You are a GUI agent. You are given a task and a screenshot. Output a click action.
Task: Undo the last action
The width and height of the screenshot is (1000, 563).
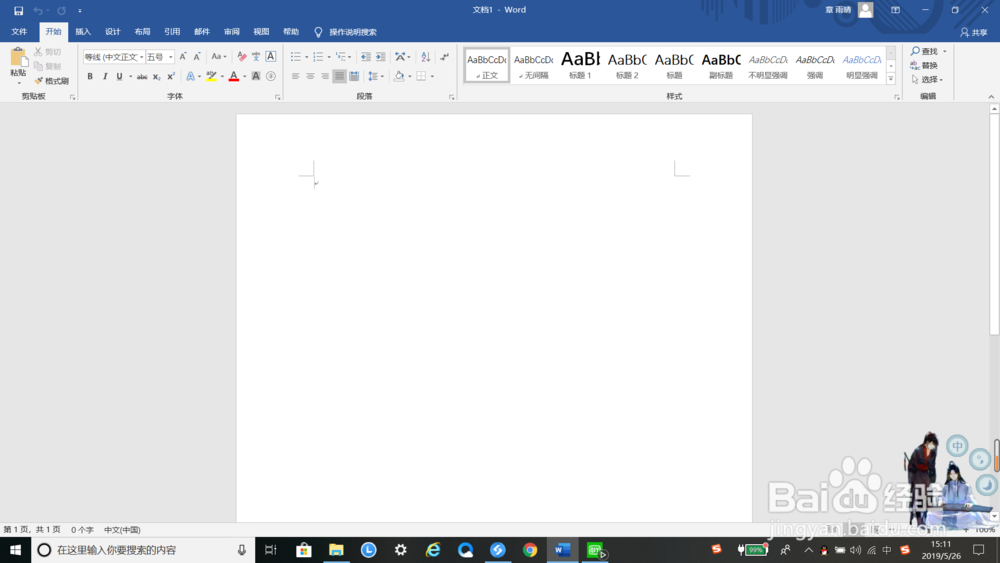[x=38, y=10]
